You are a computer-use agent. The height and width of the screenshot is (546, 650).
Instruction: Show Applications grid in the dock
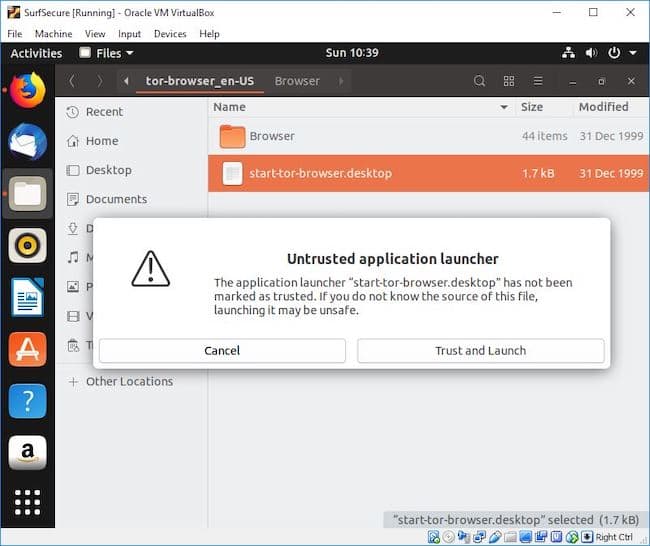pyautogui.click(x=27, y=502)
